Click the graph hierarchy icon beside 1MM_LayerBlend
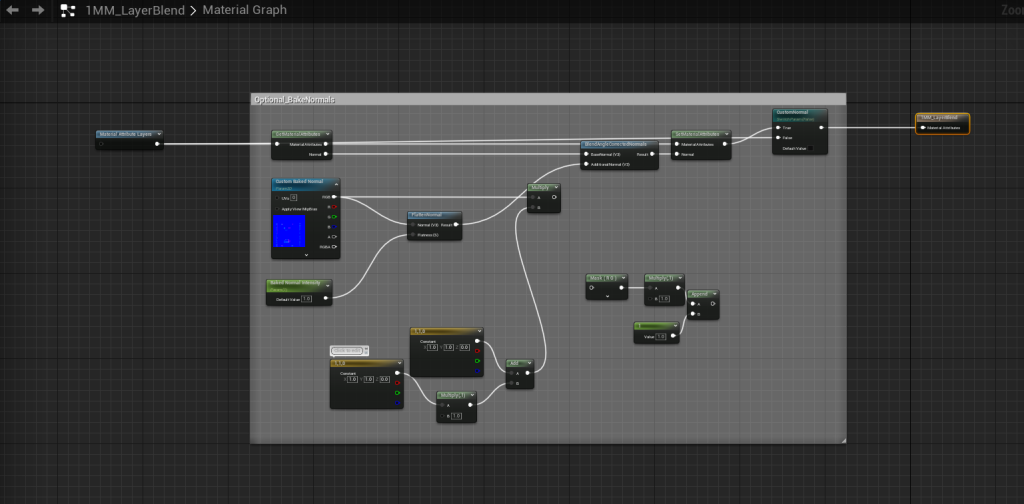This screenshot has height=504, width=1024. [x=68, y=10]
